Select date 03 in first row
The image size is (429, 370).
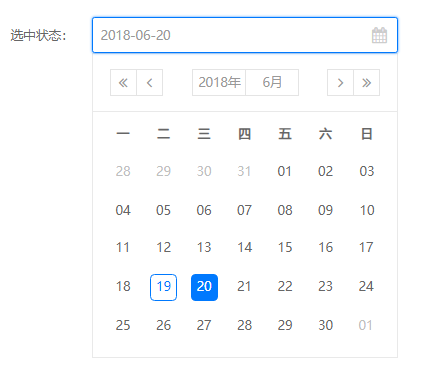click(367, 172)
